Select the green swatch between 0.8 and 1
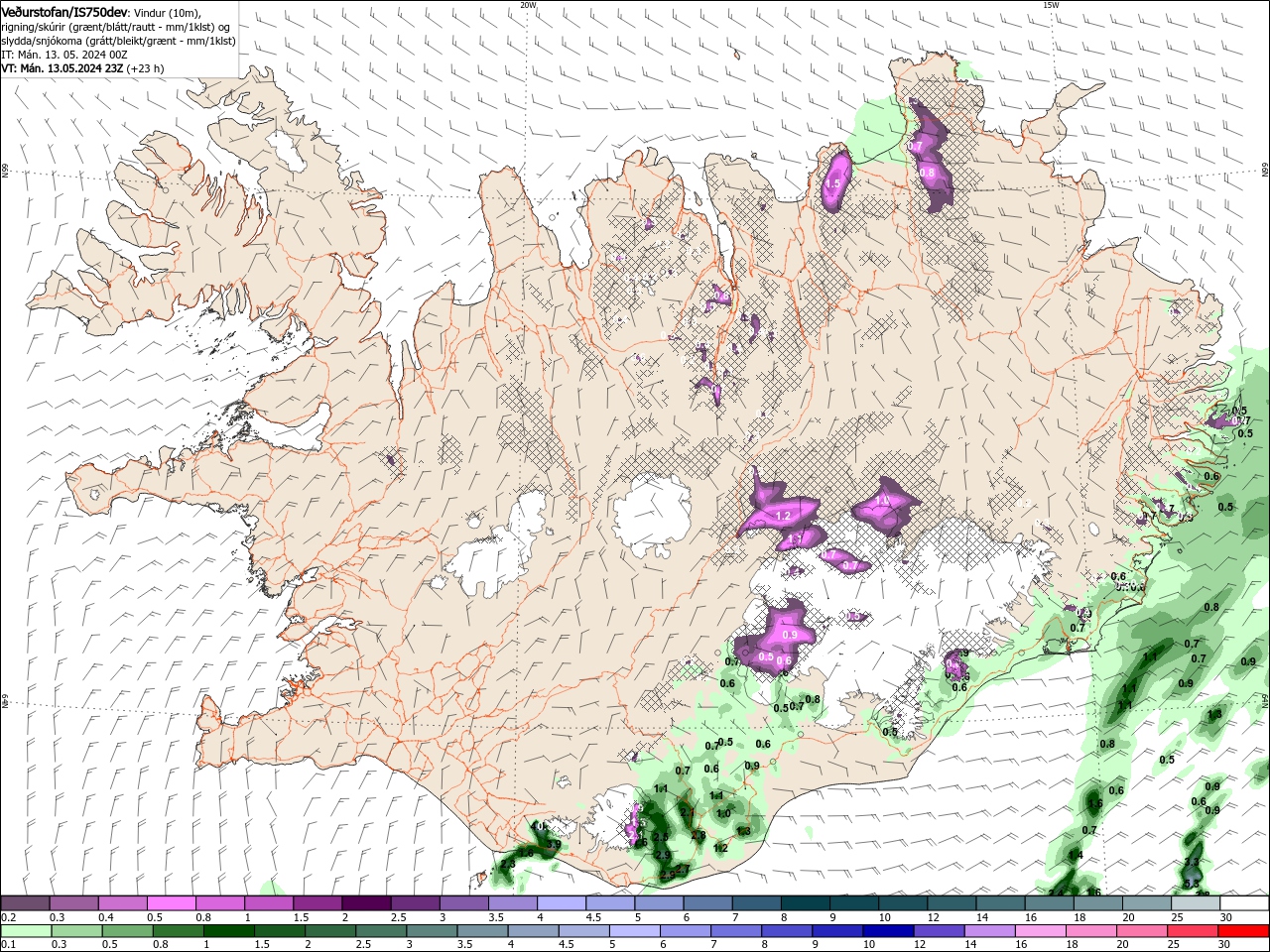The image size is (1270, 952). tap(178, 931)
